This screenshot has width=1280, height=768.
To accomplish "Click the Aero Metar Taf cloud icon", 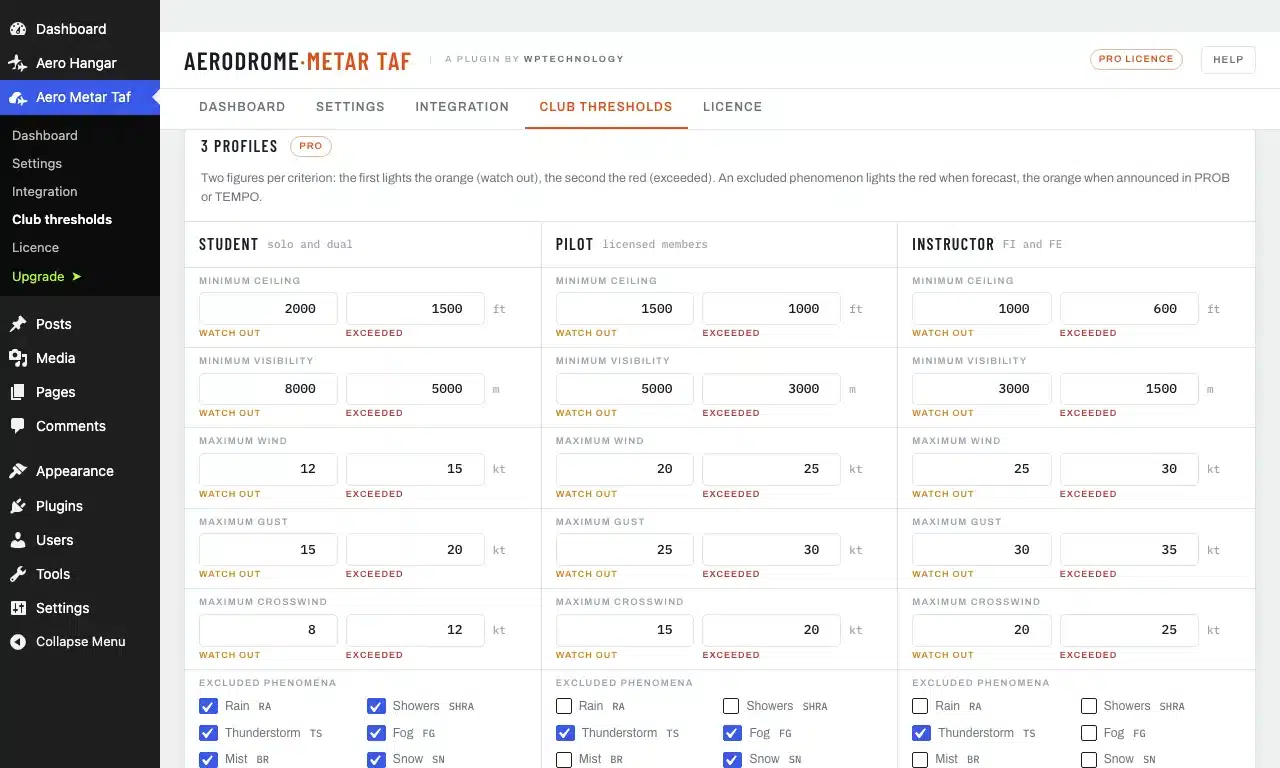I will point(18,97).
